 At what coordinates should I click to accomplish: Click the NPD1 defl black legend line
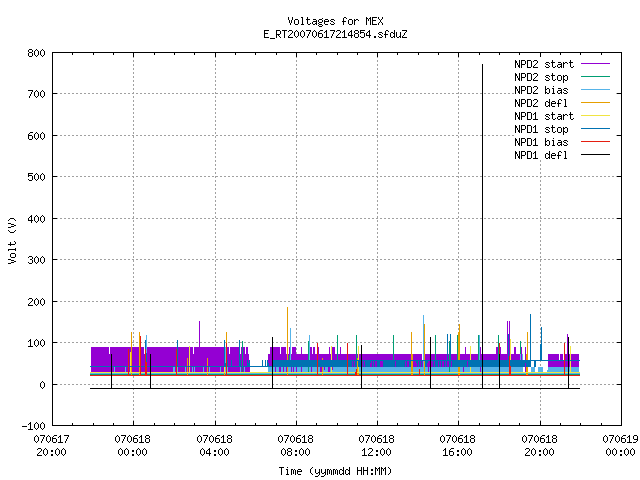595,155
